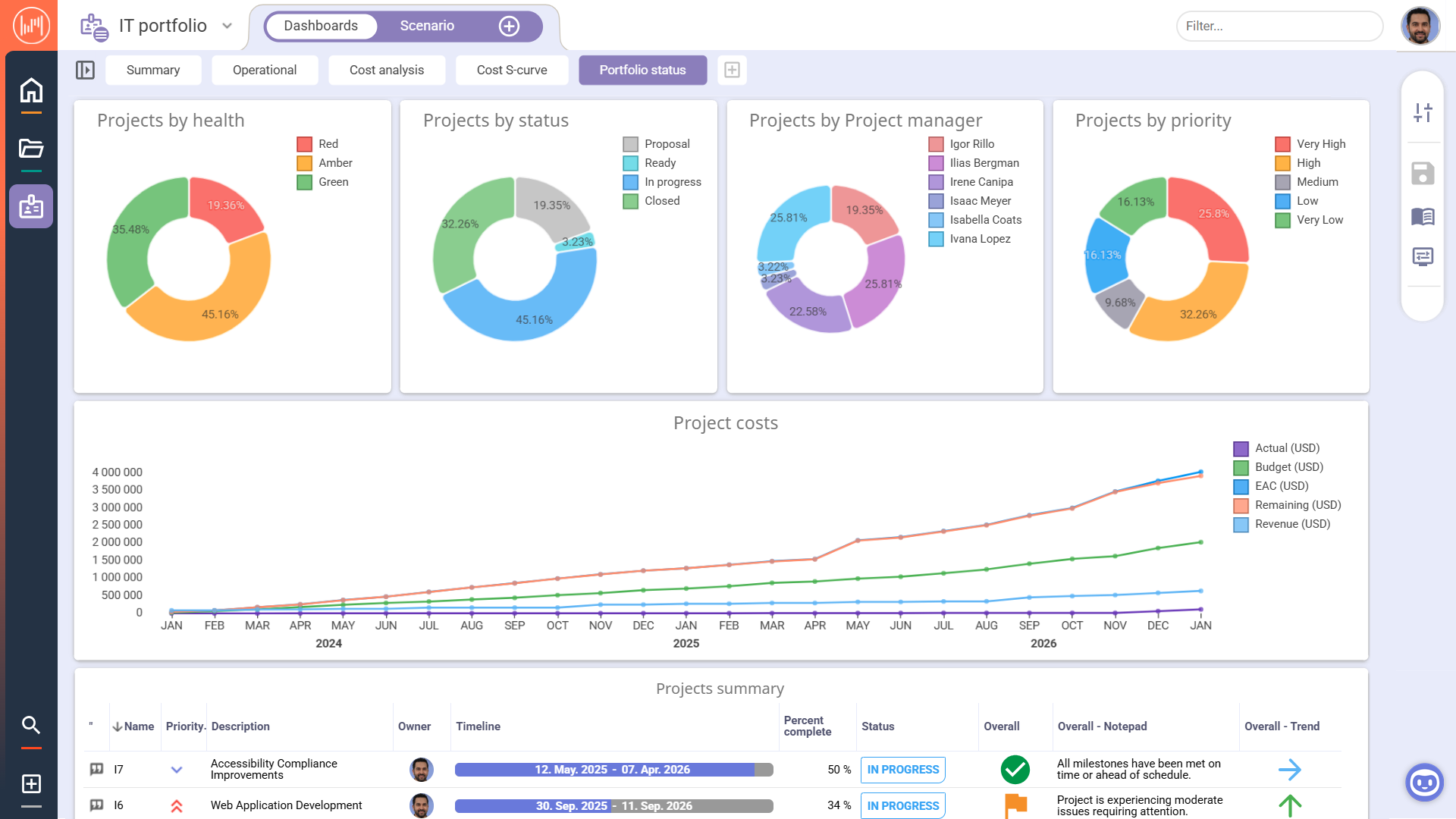Click the I7 timeline progress bar
1456x819 pixels.
613,770
